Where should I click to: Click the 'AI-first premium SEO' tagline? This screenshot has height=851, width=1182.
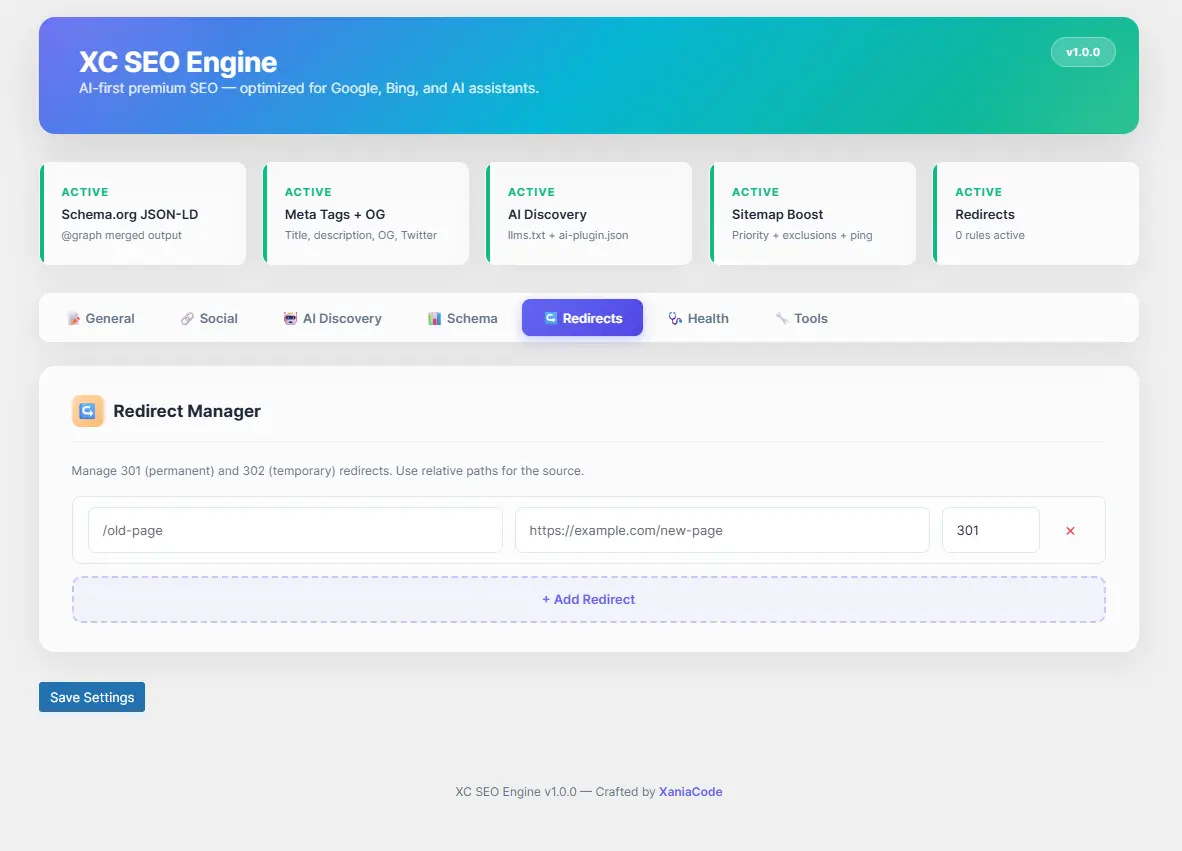coord(309,88)
